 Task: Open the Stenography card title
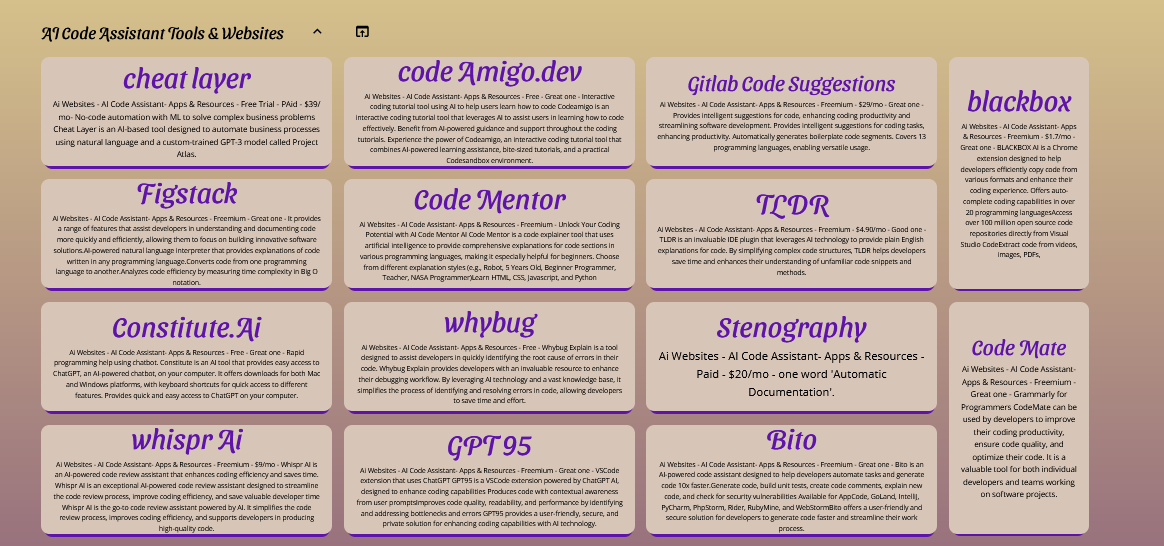click(791, 329)
